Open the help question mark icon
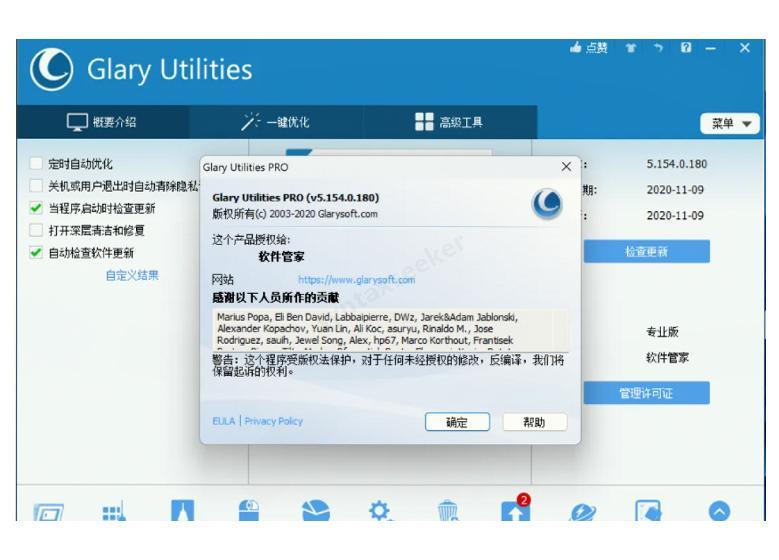 pos(686,48)
